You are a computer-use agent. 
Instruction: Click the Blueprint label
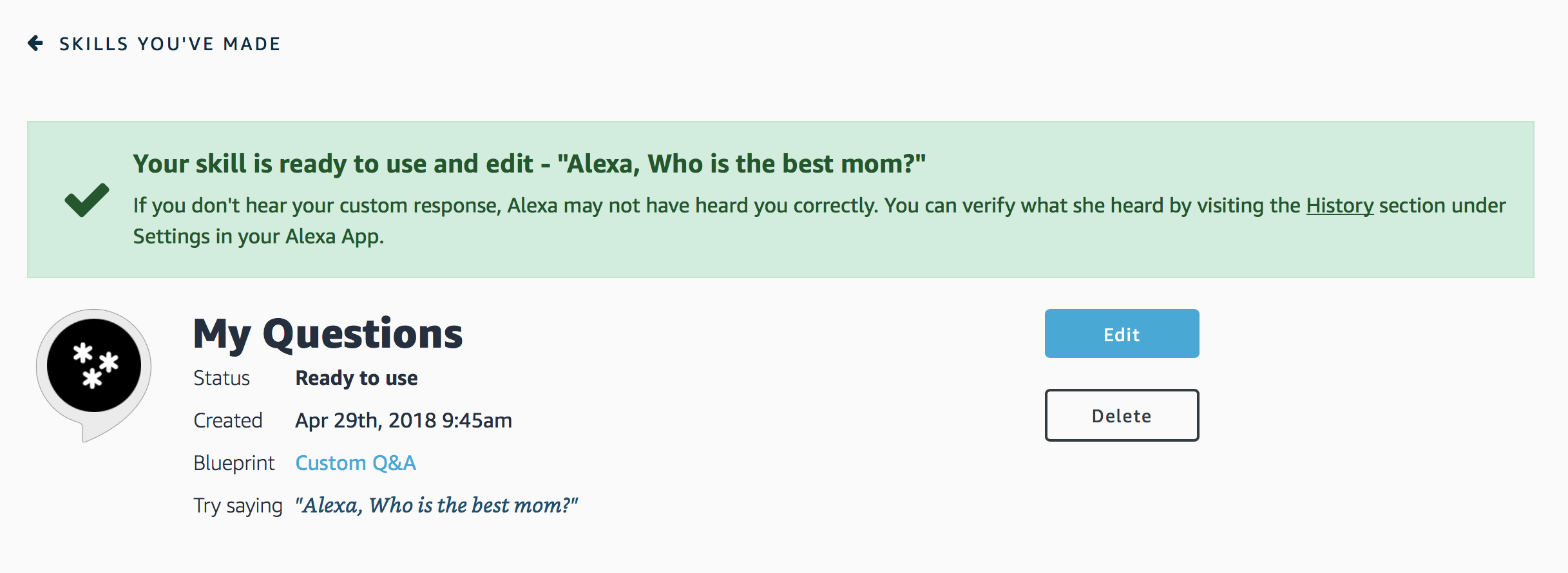[234, 463]
